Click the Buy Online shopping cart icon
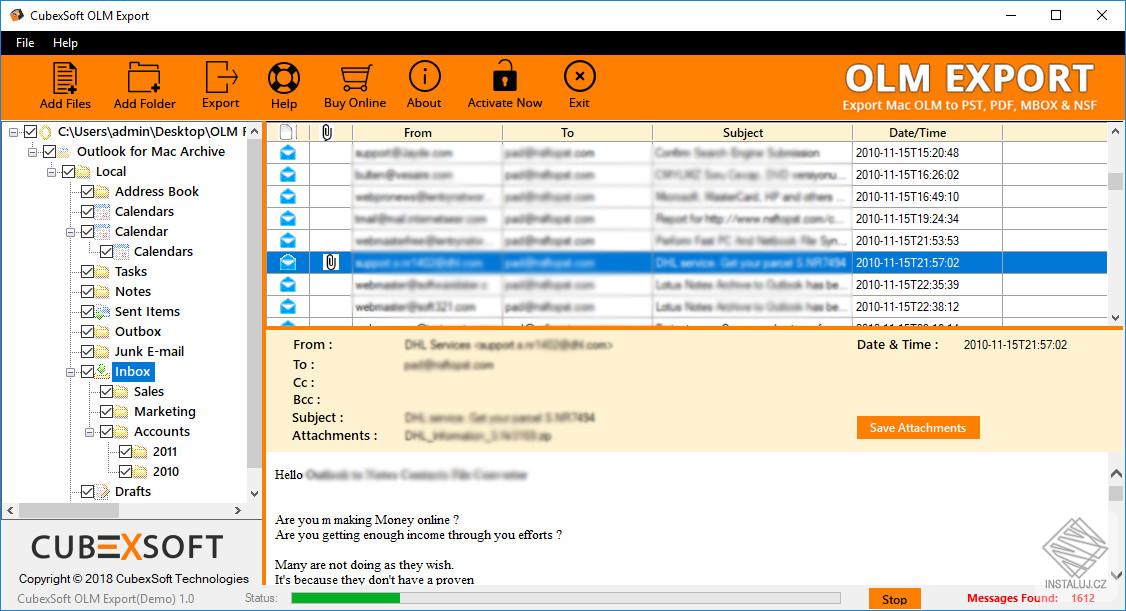The image size is (1126, 611). 355,75
